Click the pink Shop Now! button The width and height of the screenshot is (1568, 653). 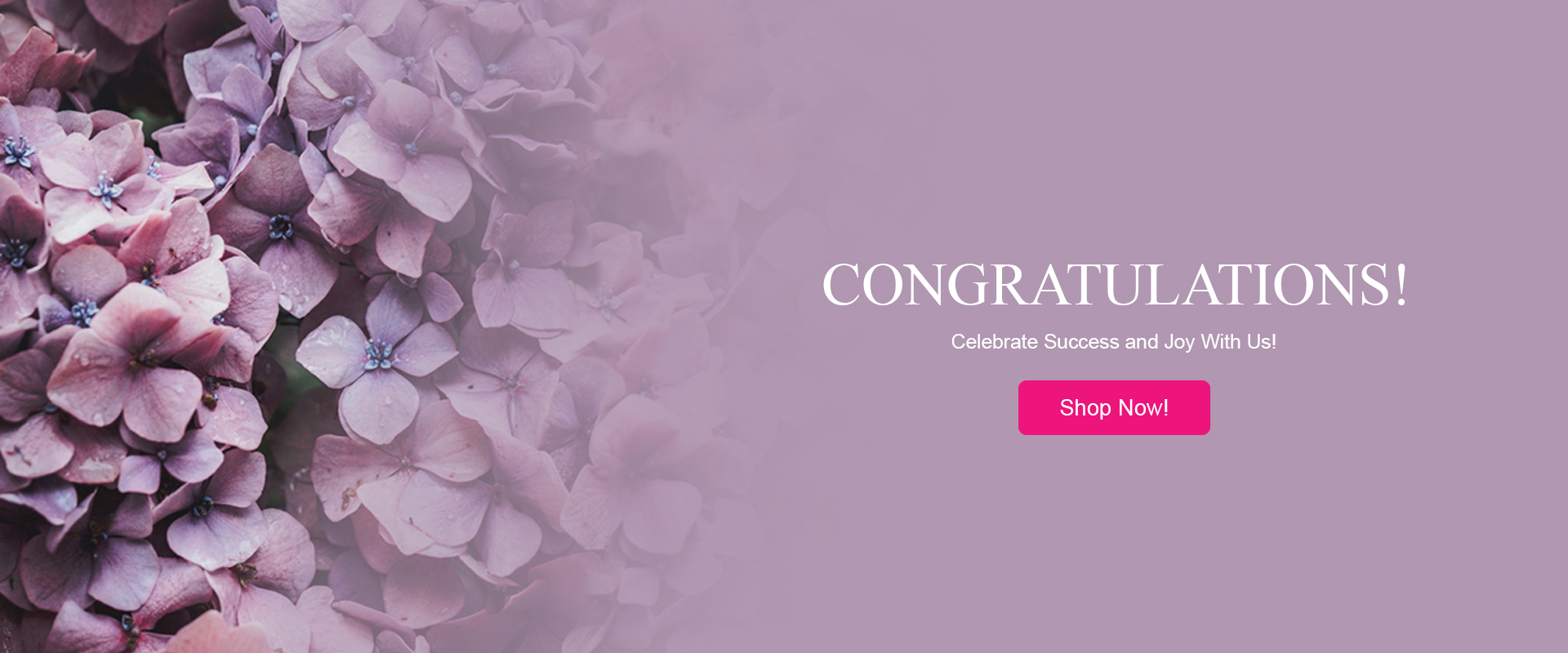coord(1114,407)
